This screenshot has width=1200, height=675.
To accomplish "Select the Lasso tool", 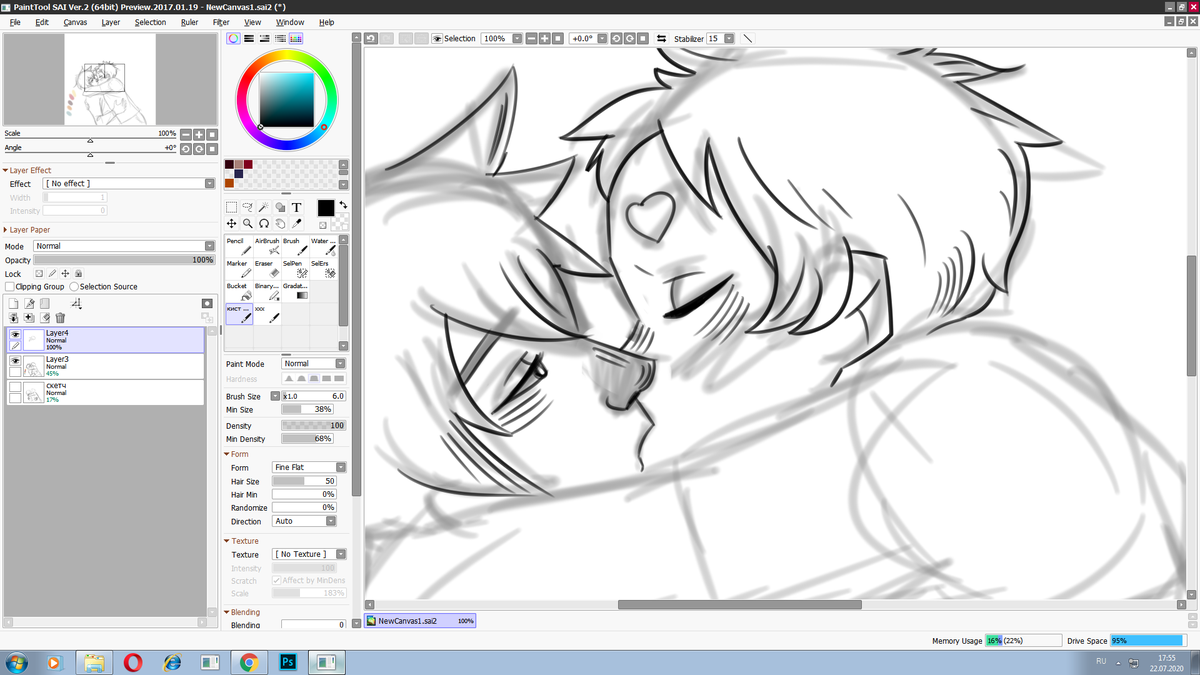I will pos(247,208).
